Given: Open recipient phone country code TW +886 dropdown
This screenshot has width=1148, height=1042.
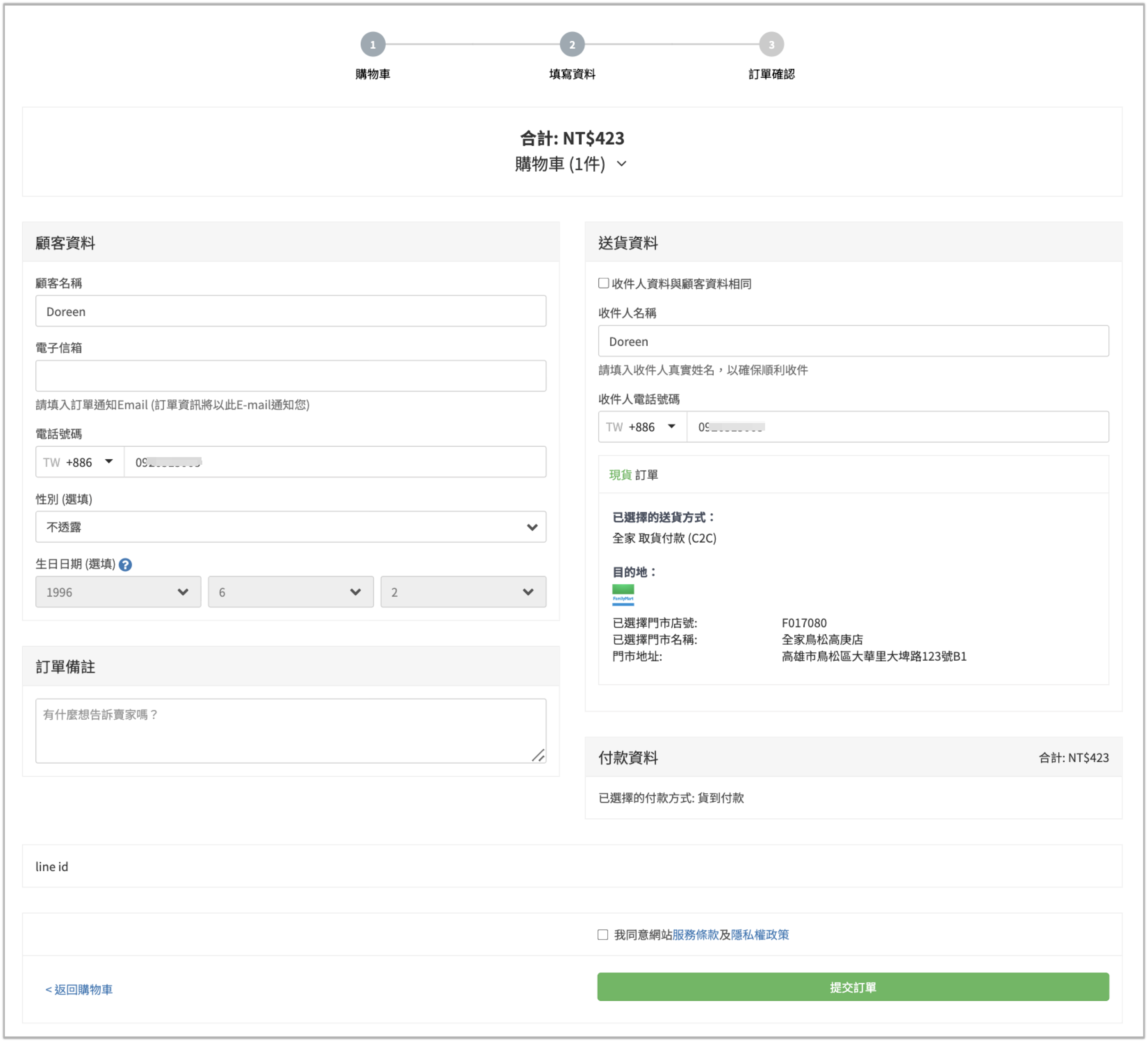Looking at the screenshot, I should click(x=642, y=427).
